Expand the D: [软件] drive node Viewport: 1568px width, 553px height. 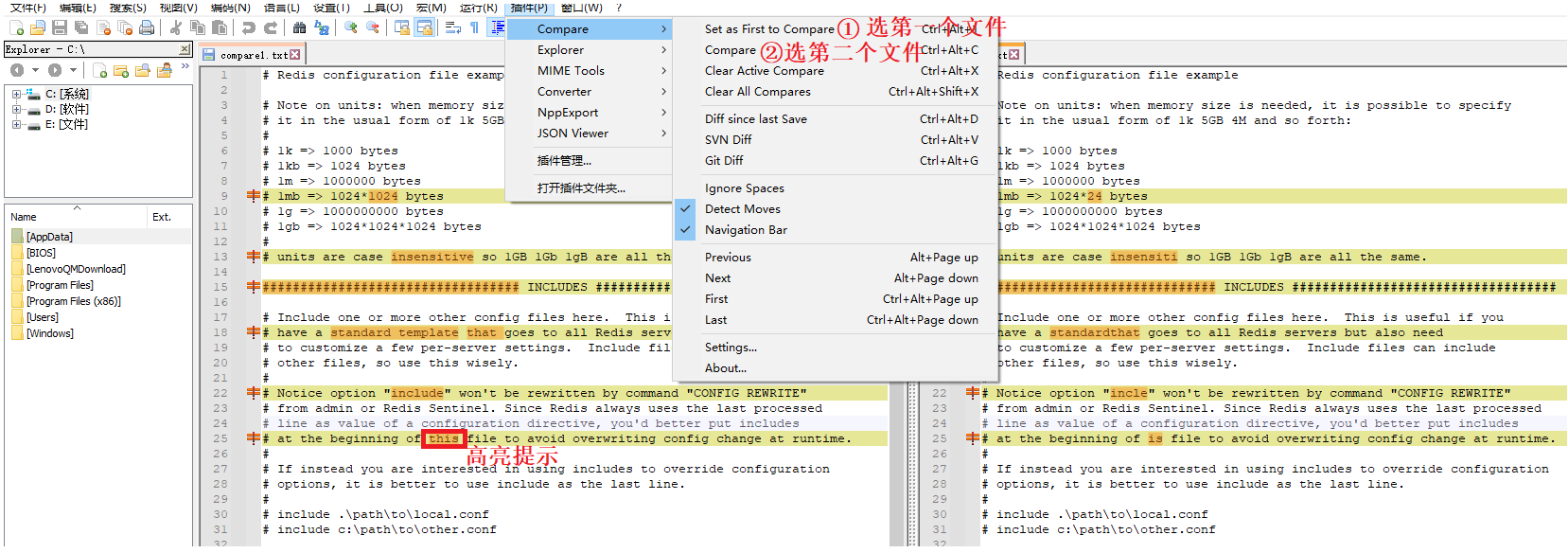16,109
